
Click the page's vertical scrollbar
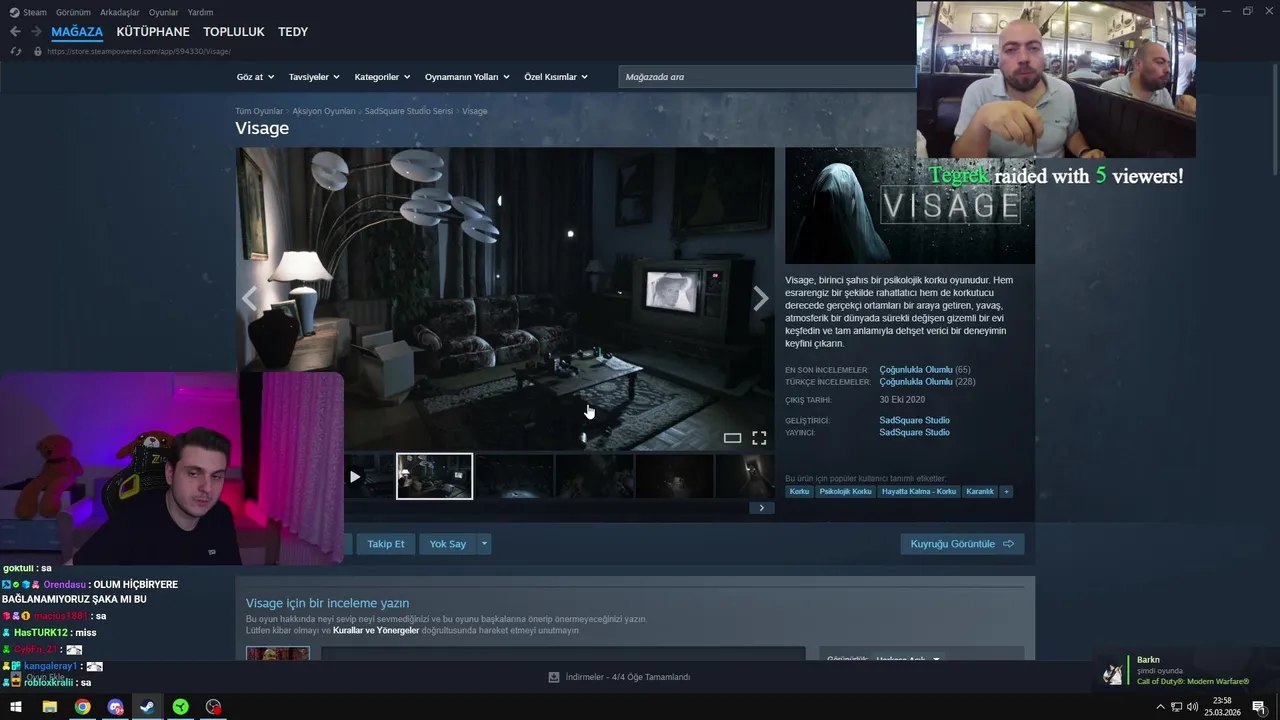click(1274, 120)
